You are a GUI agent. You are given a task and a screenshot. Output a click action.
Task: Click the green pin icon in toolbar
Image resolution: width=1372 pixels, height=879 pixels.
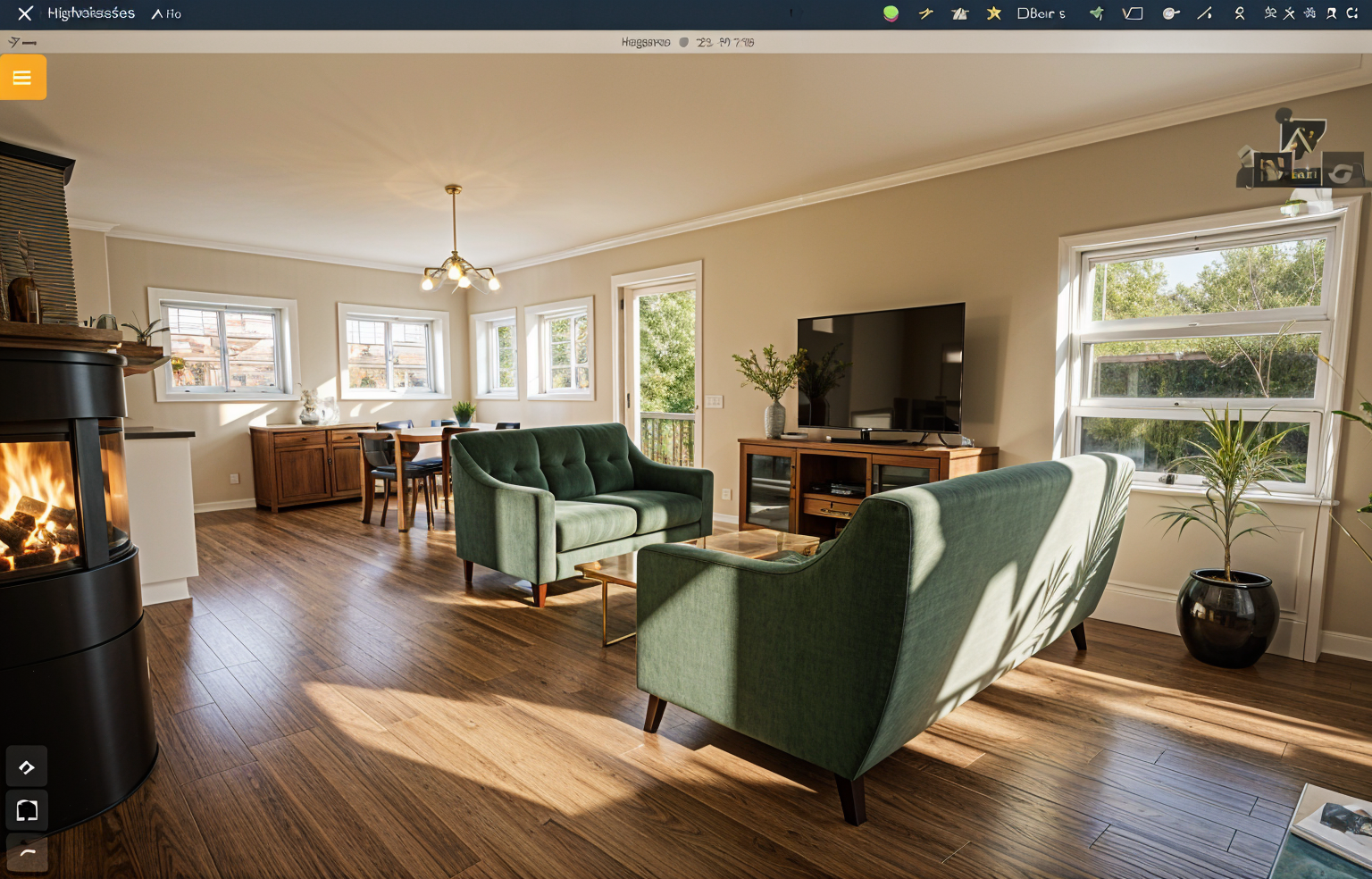pyautogui.click(x=1097, y=13)
